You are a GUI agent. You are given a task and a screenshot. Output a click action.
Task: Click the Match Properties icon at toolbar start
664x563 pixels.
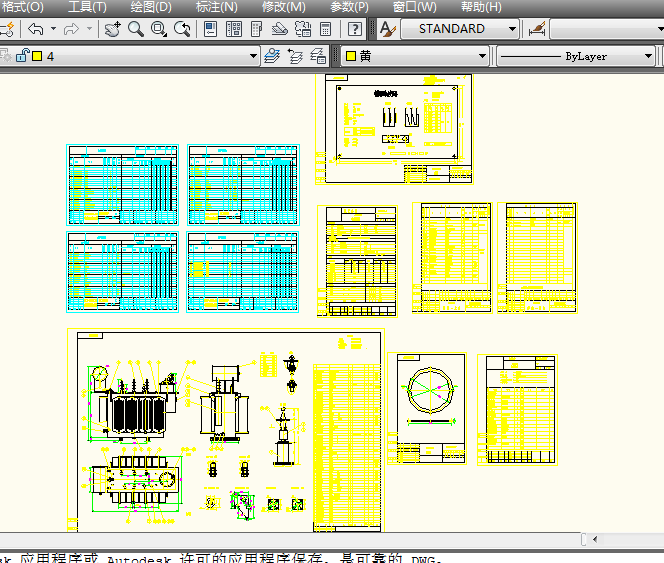[x=7, y=29]
